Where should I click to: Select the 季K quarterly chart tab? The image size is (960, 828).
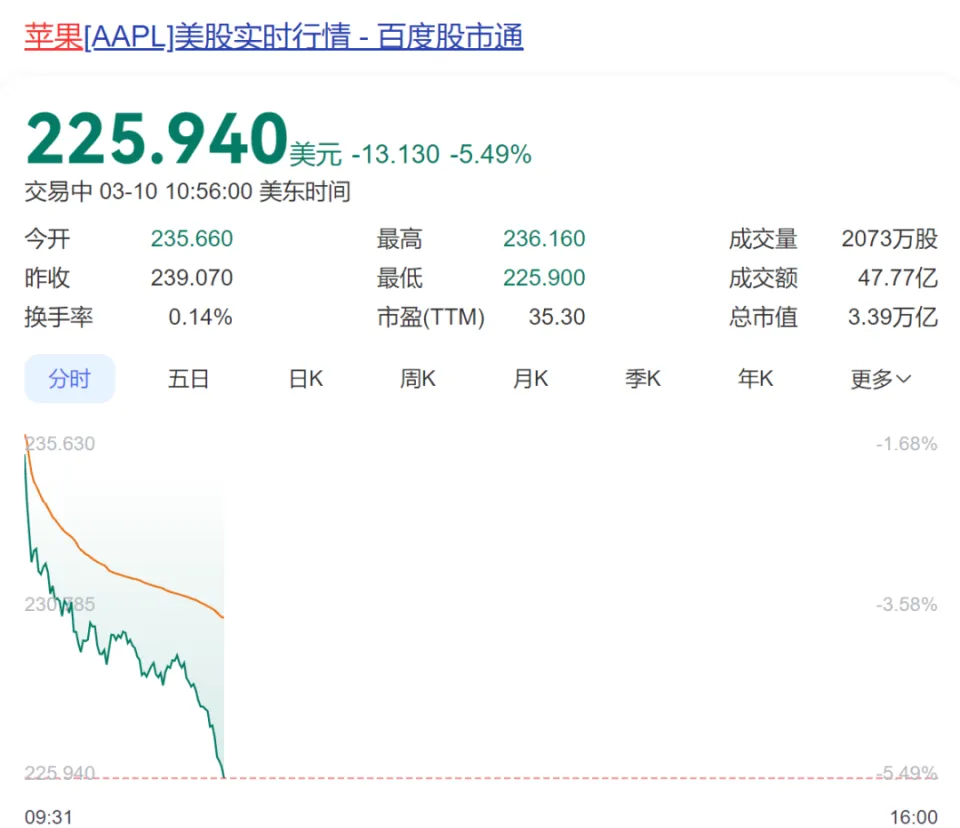tap(643, 379)
